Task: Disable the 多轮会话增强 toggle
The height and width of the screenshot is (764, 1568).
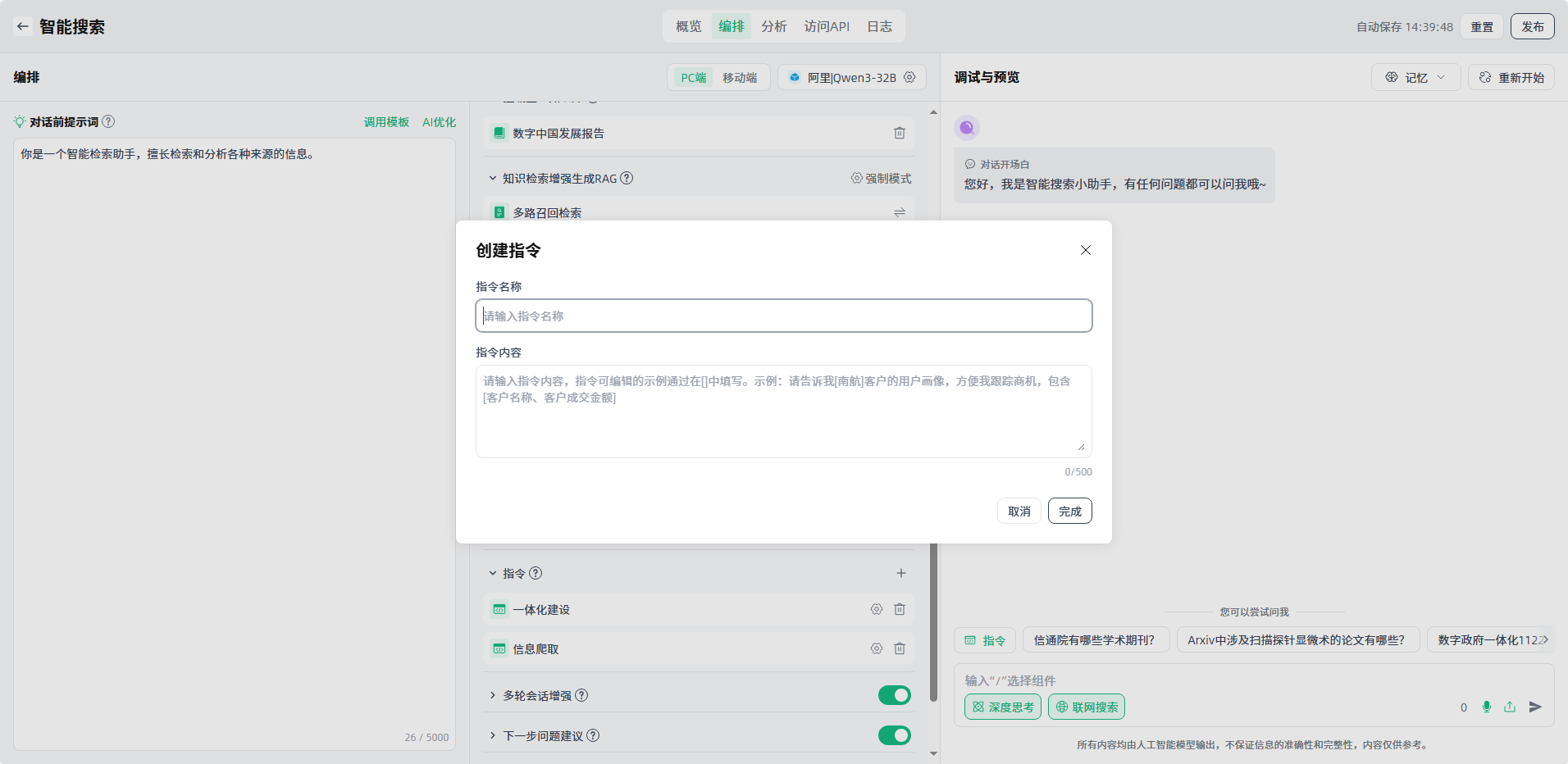Action: pos(894,695)
